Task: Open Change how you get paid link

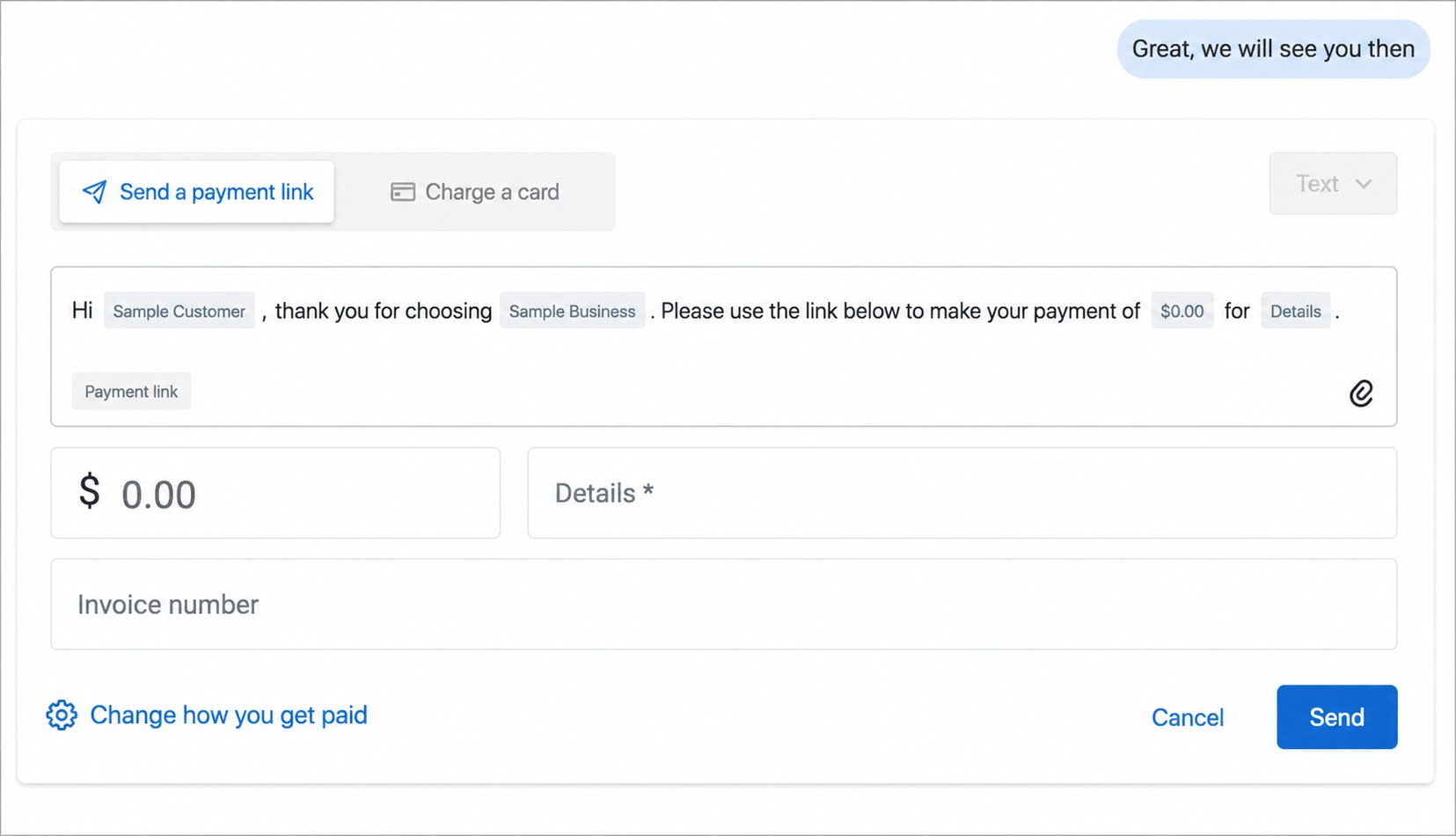Action: tap(229, 715)
